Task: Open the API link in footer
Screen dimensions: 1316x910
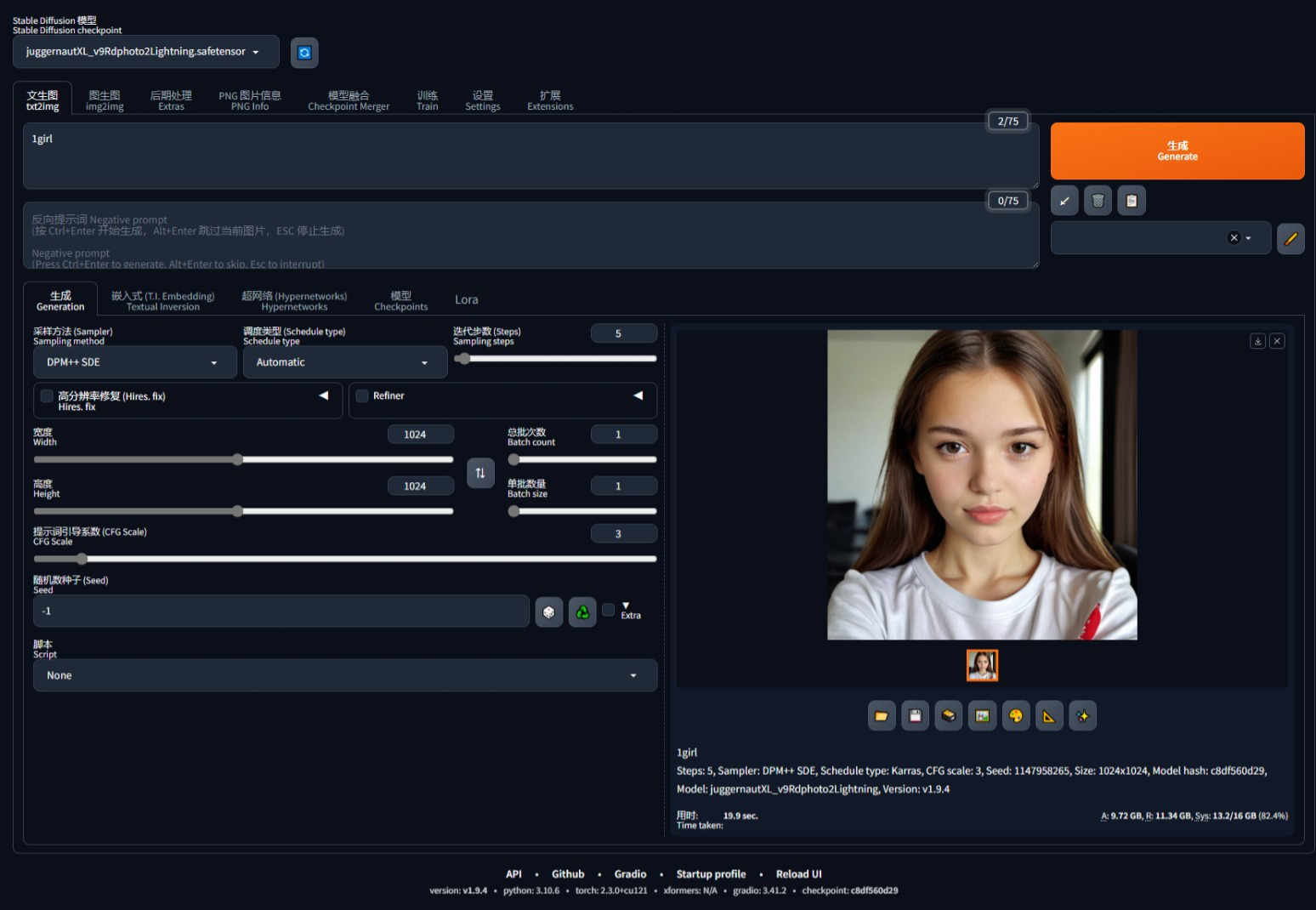Action: (513, 874)
